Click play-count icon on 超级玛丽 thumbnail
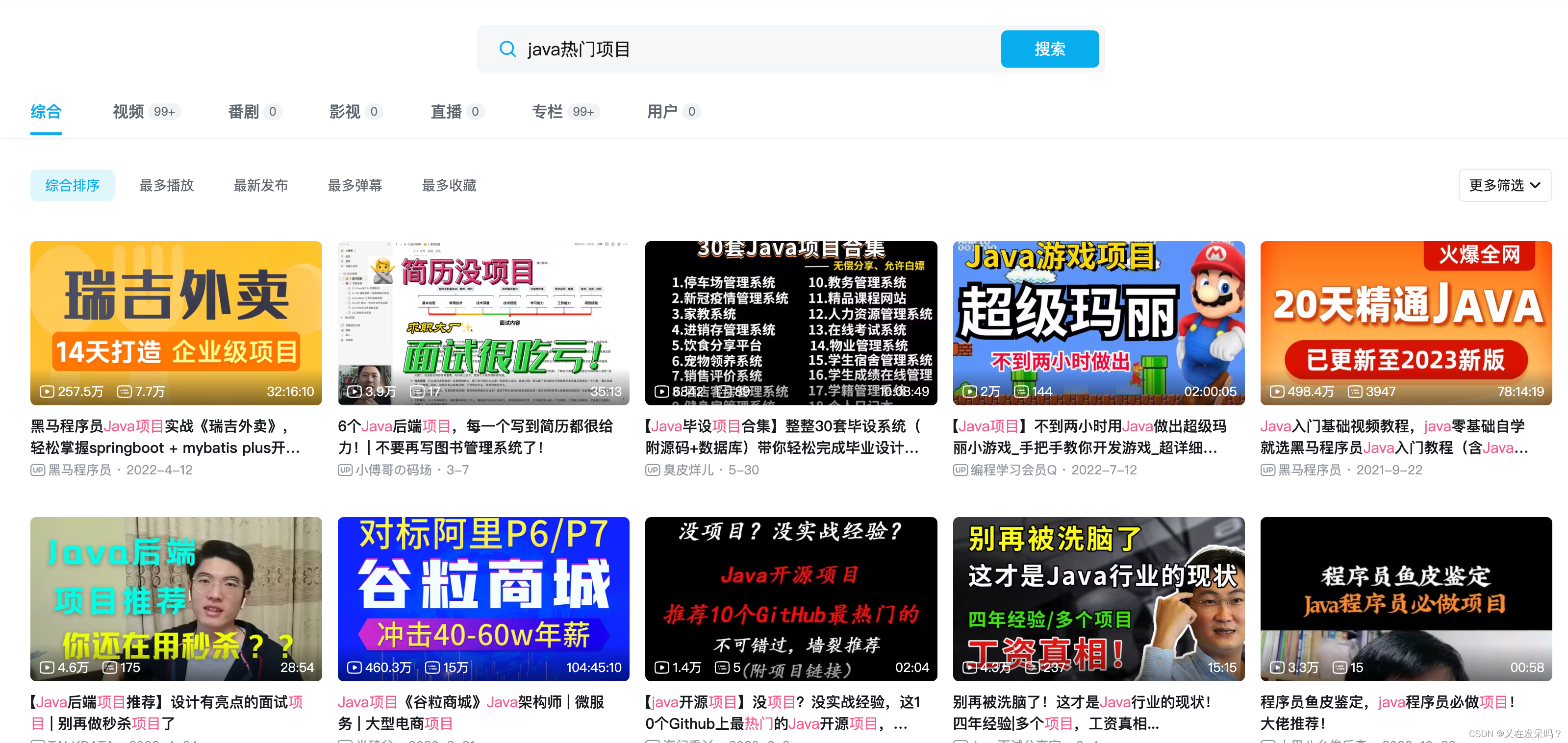Image resolution: width=1568 pixels, height=743 pixels. 970,391
